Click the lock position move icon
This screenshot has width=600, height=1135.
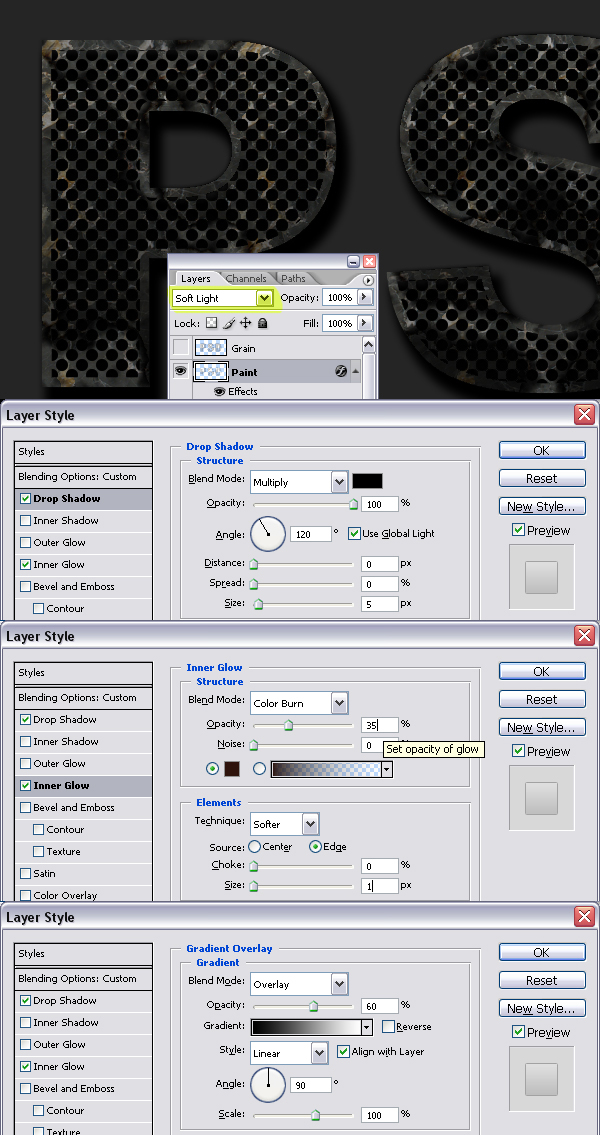point(245,323)
